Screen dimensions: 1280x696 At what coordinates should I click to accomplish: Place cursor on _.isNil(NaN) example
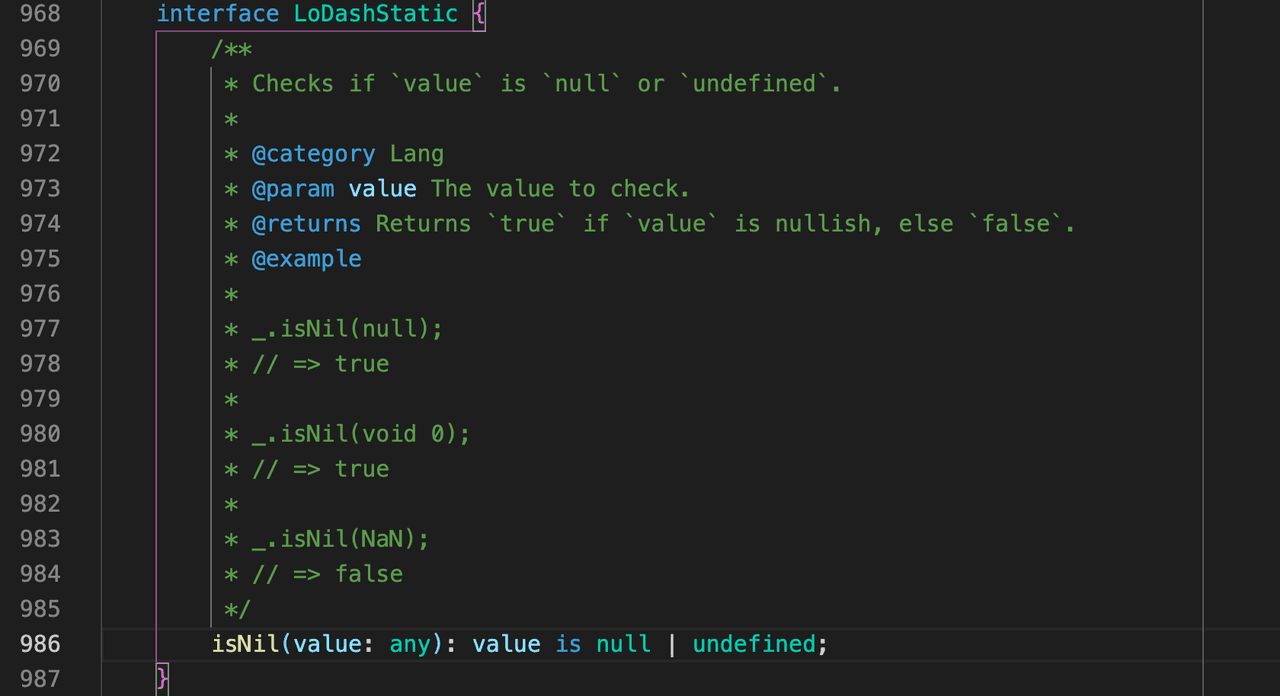[340, 539]
